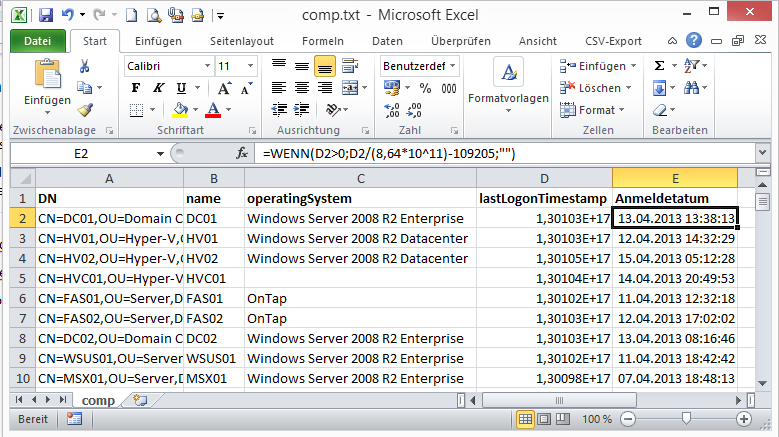
Task: Apply accounting currency number format
Action: tap(392, 88)
